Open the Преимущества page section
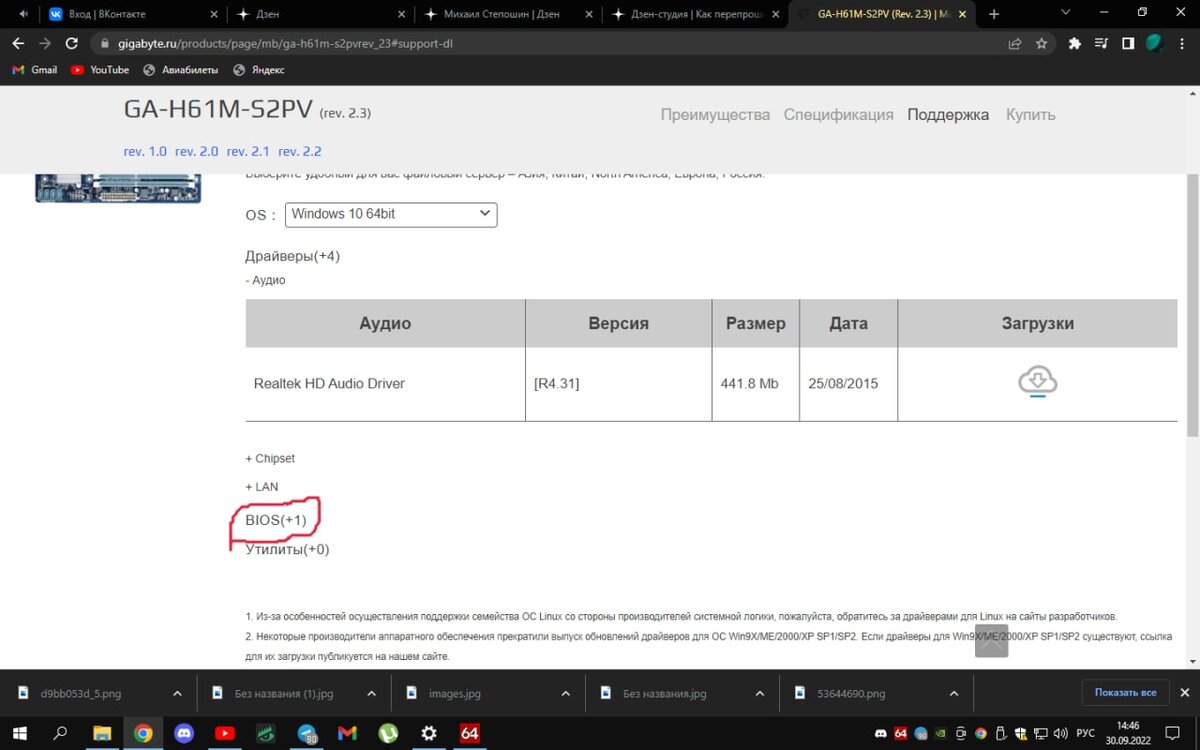This screenshot has width=1200, height=750. (715, 115)
